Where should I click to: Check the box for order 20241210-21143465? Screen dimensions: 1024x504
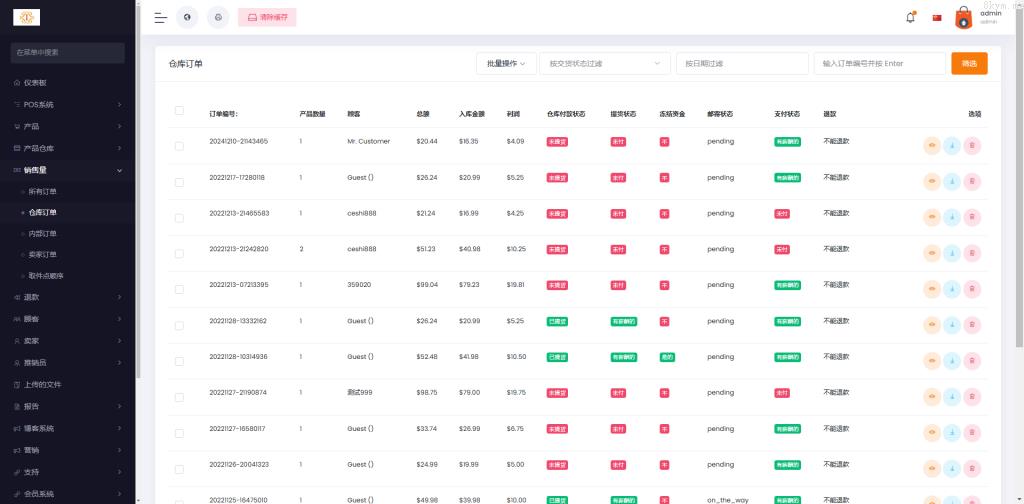[x=179, y=146]
